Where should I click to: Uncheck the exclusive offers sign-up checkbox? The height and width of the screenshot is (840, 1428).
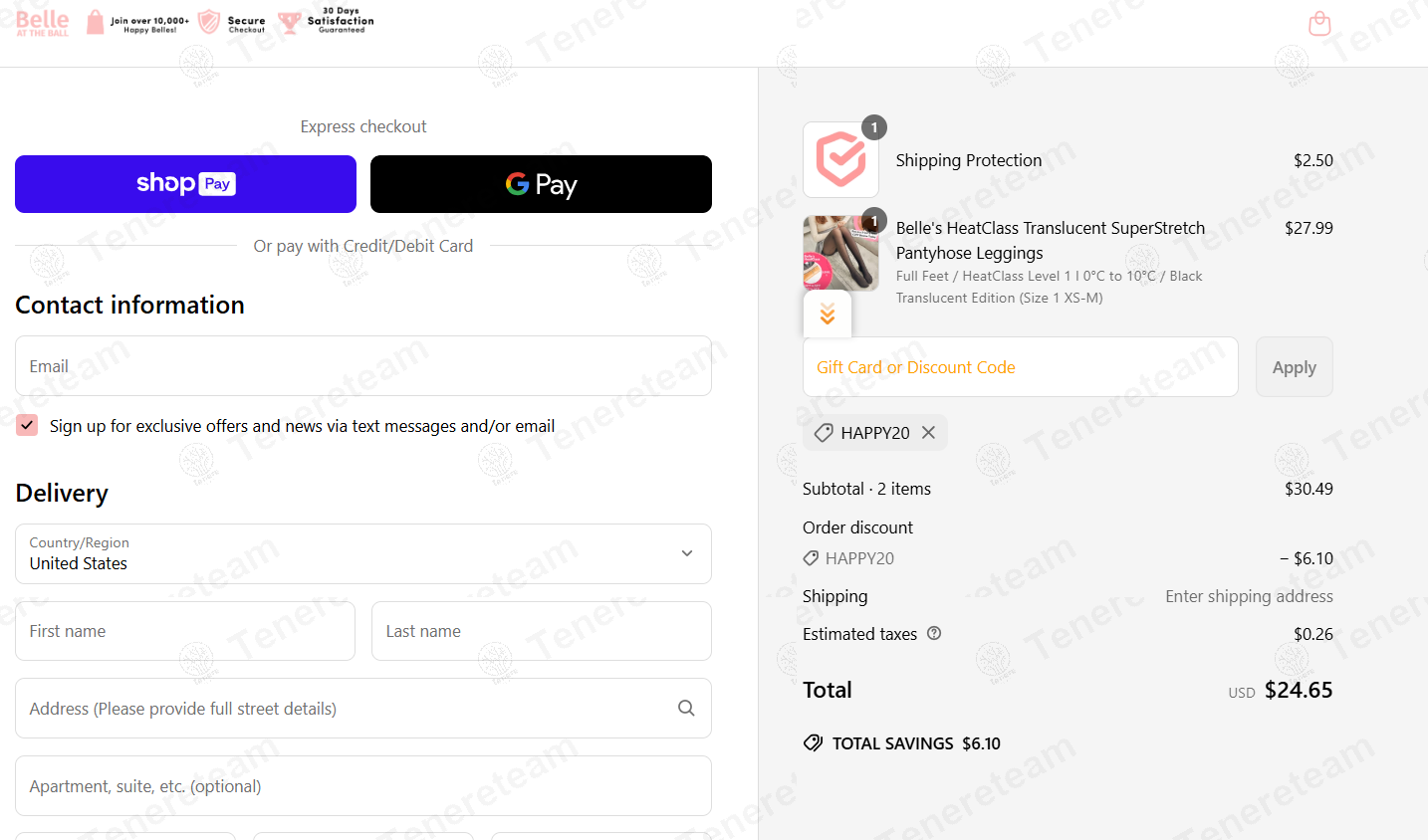click(x=28, y=425)
